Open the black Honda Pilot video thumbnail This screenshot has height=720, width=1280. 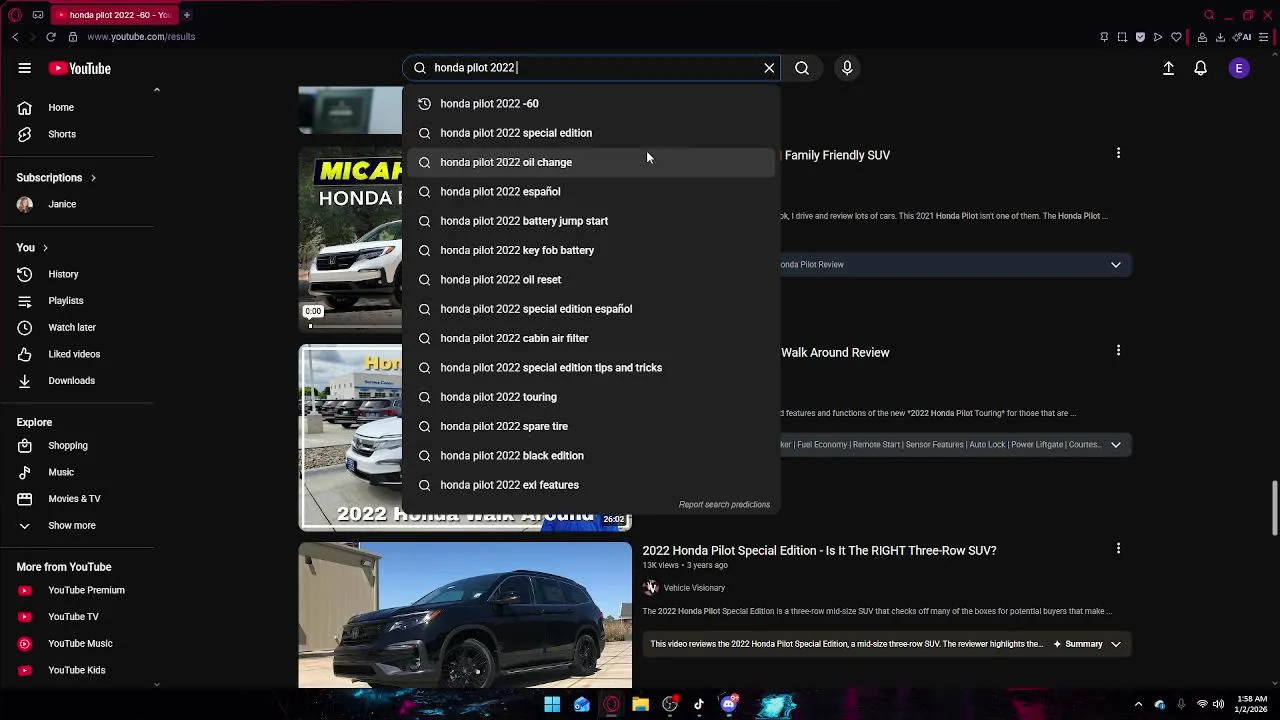[x=465, y=615]
